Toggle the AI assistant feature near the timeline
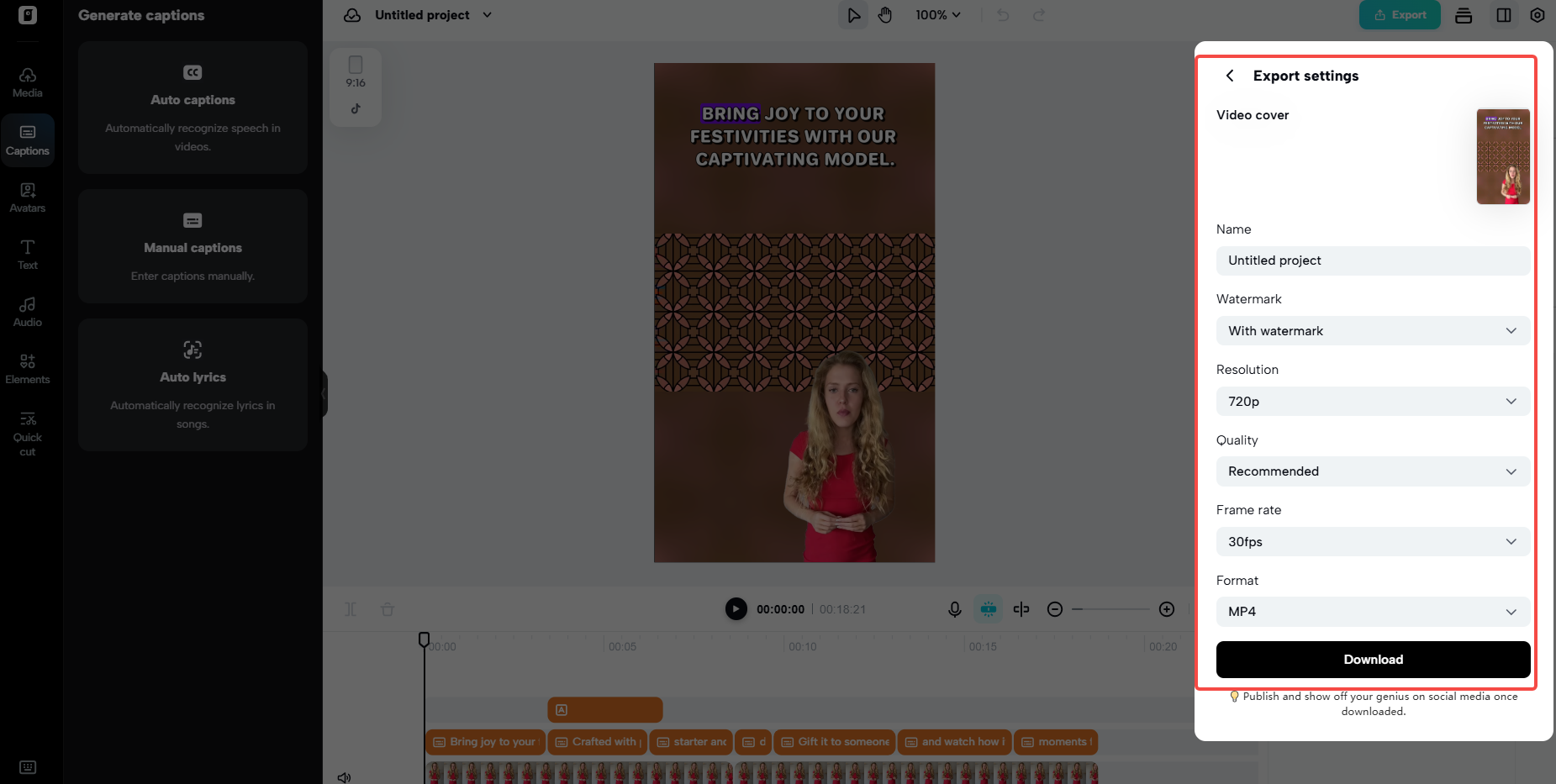Image resolution: width=1556 pixels, height=784 pixels. [989, 608]
